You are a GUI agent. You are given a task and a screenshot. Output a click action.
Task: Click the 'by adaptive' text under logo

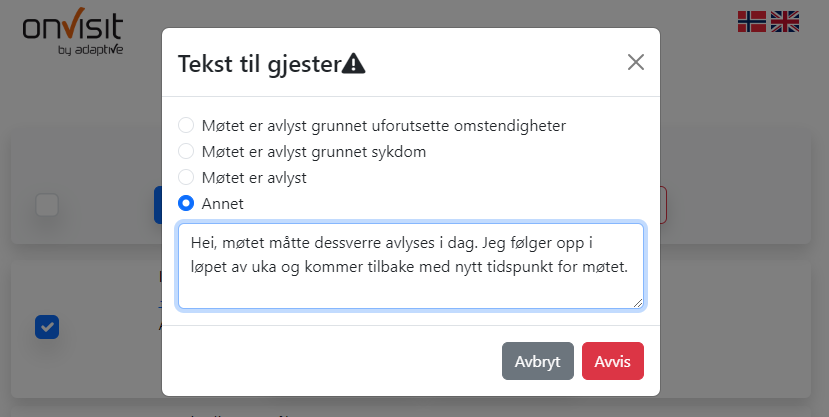(x=90, y=50)
